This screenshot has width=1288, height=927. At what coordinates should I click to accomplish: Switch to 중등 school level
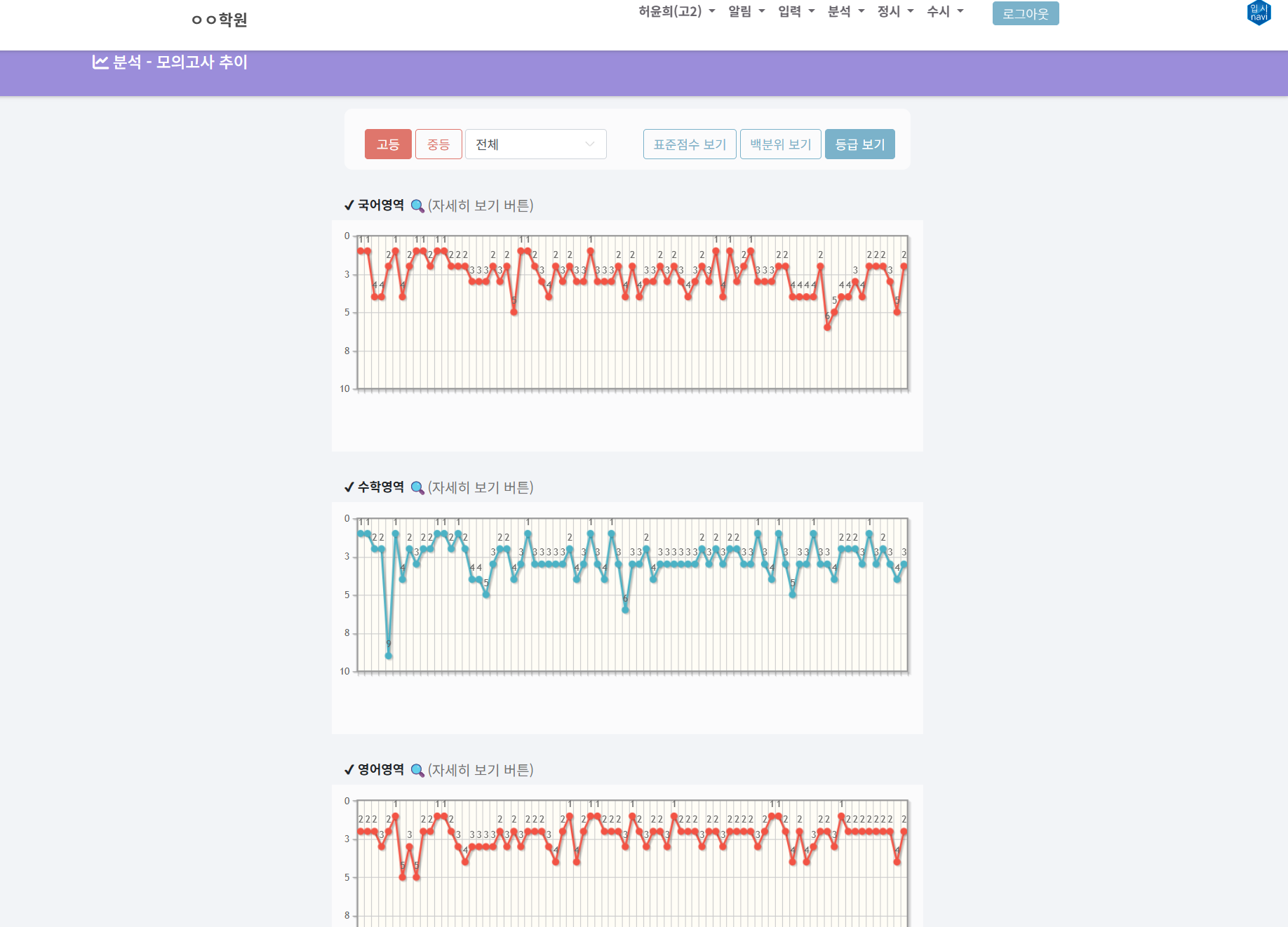(438, 144)
